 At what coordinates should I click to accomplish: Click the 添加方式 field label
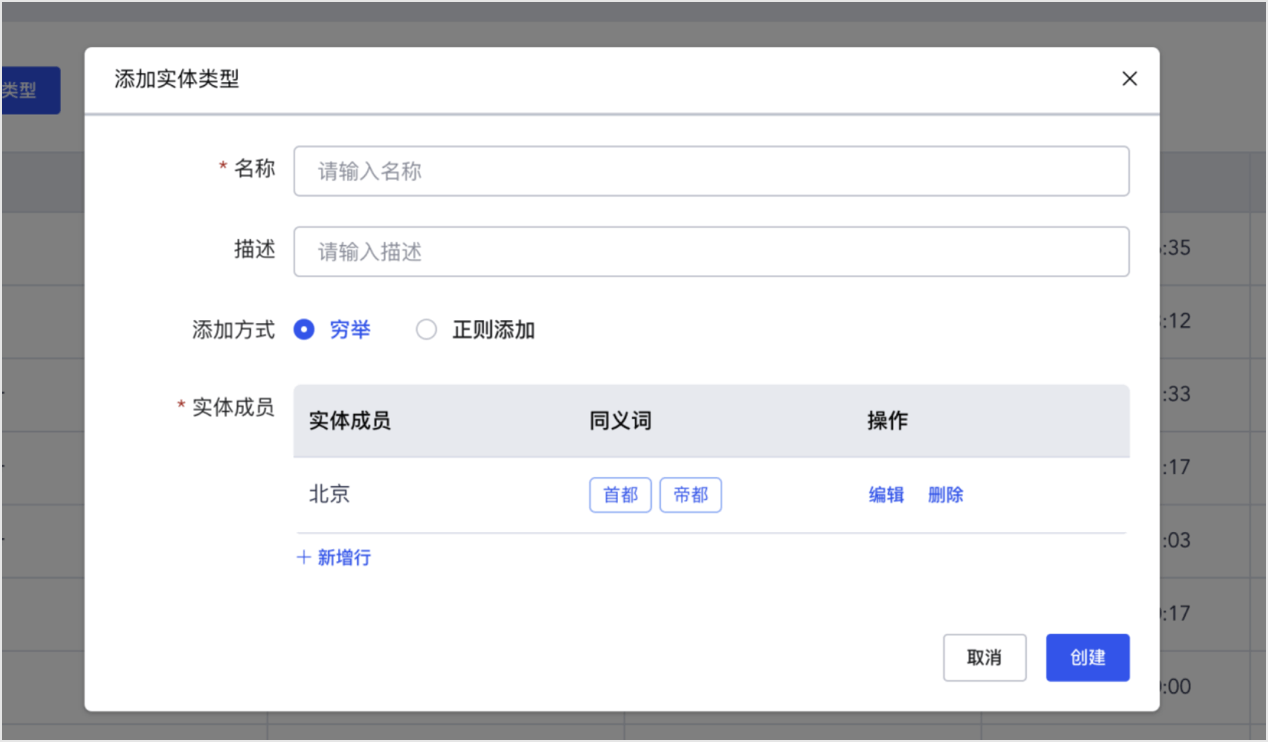233,330
